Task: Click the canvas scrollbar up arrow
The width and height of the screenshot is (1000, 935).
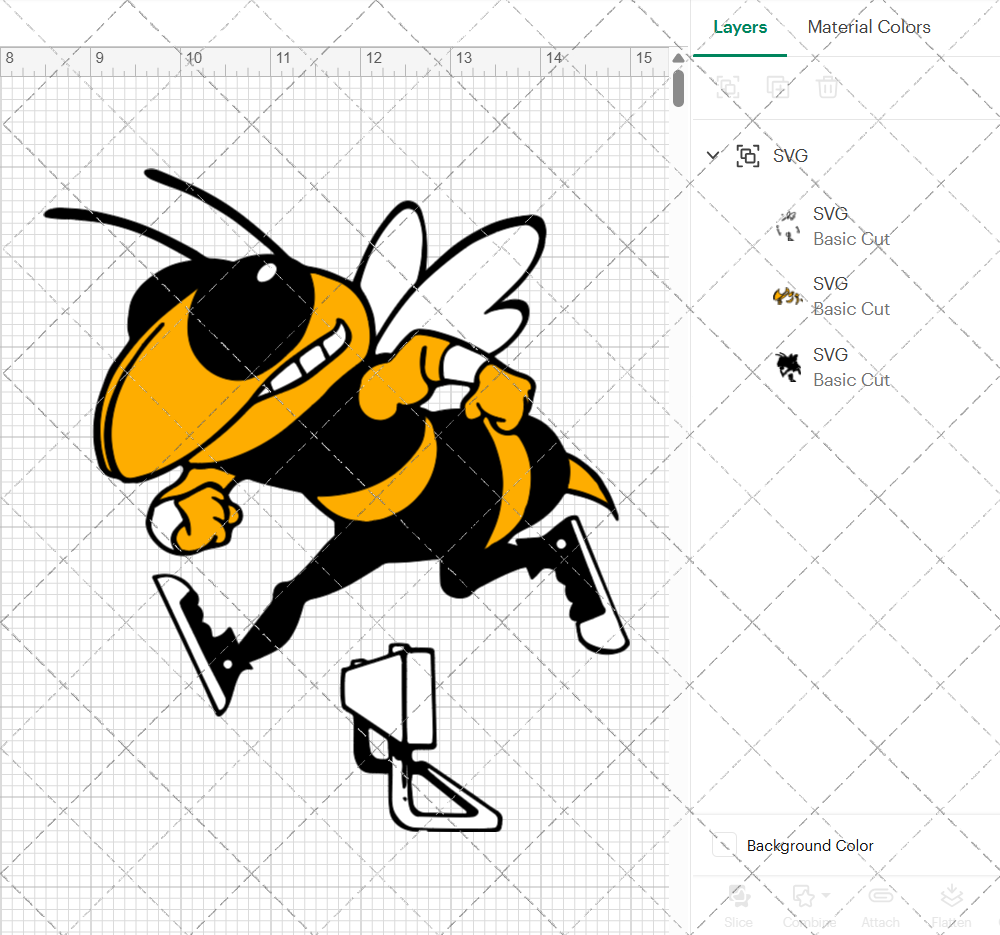Action: (x=679, y=58)
